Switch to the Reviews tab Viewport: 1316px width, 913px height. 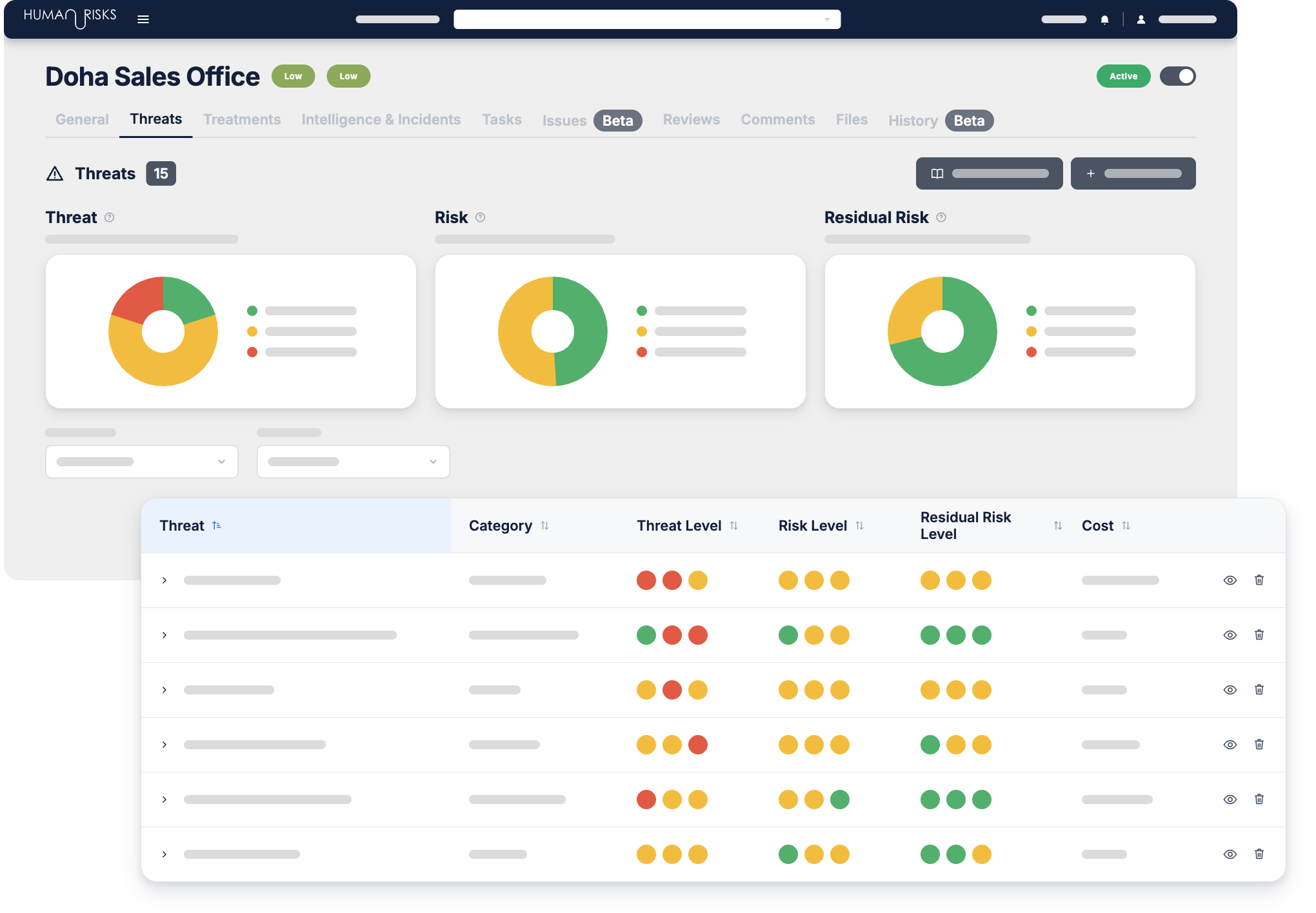[x=692, y=119]
